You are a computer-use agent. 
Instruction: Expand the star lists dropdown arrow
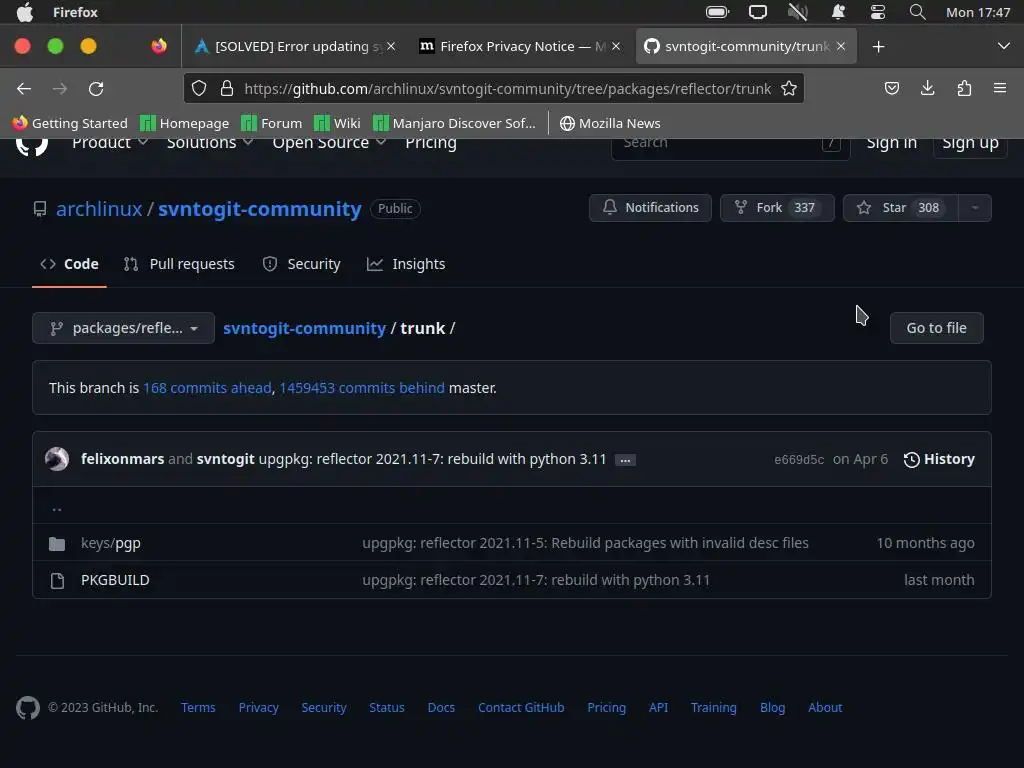[x=975, y=208]
